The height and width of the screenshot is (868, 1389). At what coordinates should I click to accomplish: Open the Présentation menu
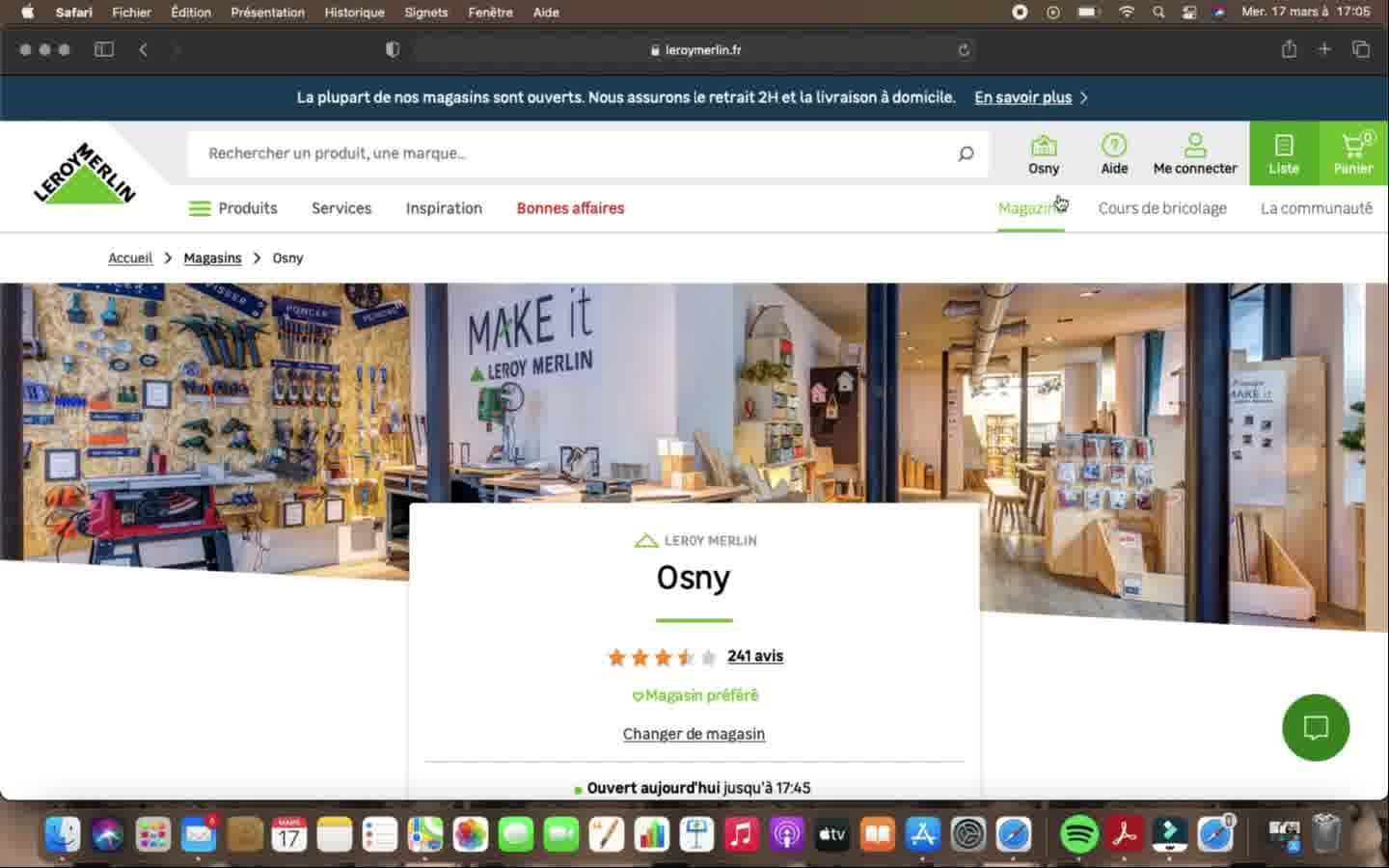click(x=267, y=12)
